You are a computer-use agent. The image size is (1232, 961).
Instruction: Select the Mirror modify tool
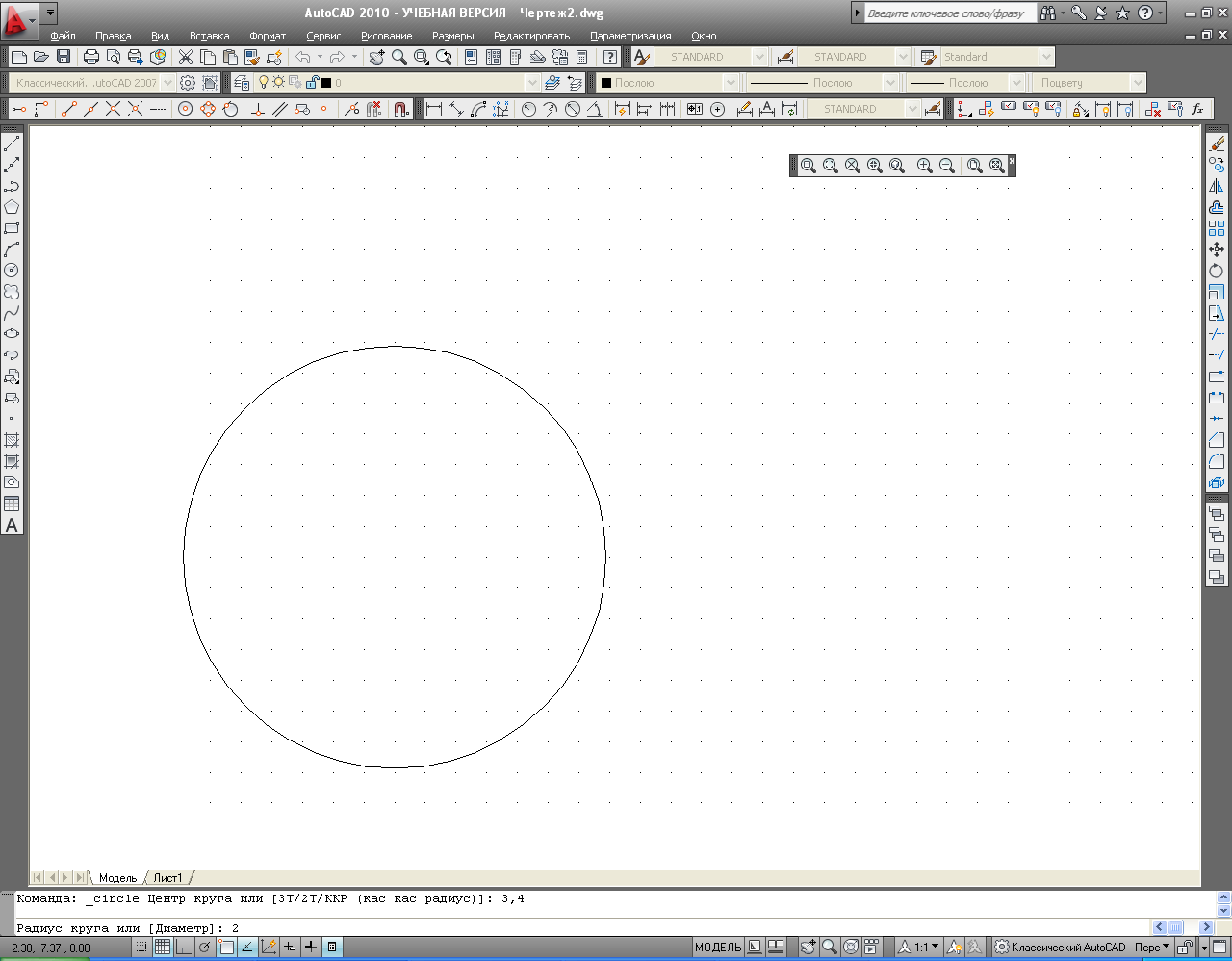point(1217,186)
